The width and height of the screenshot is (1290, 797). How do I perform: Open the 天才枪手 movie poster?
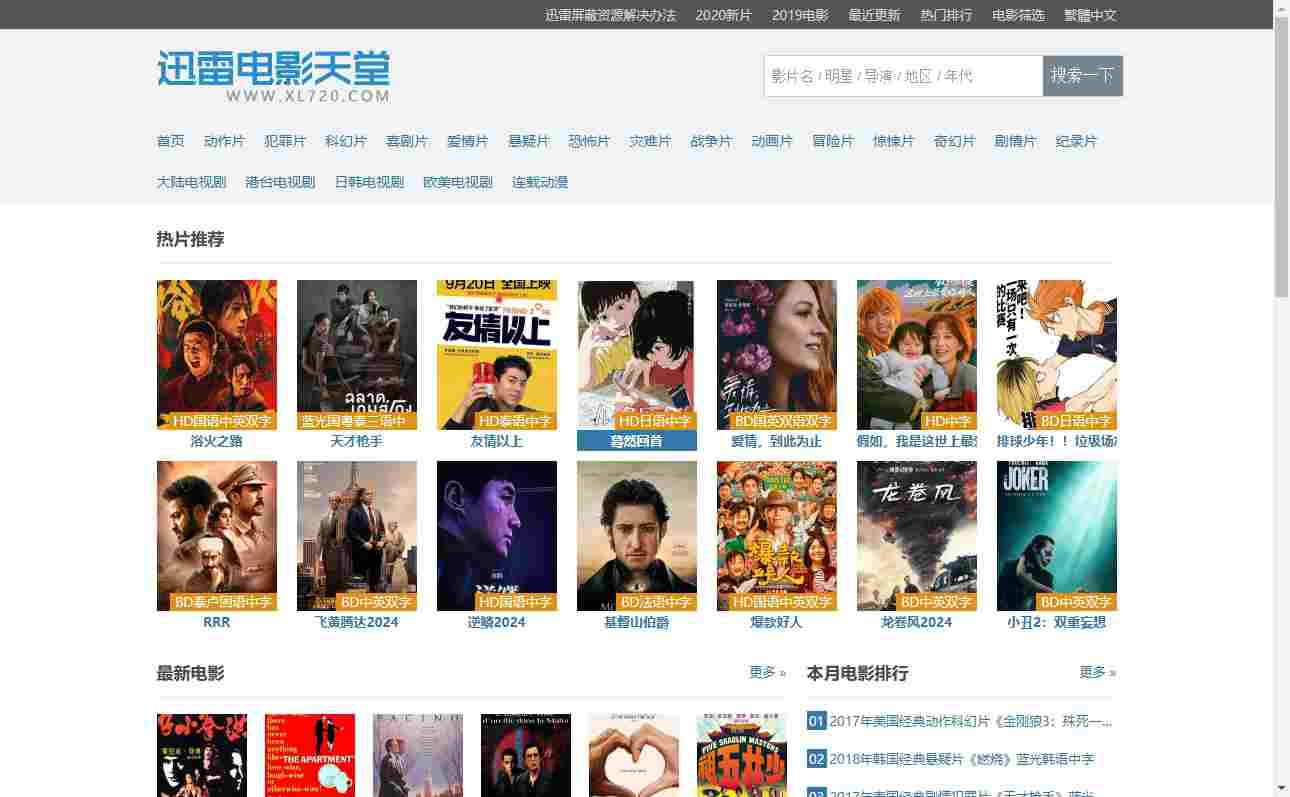[357, 355]
